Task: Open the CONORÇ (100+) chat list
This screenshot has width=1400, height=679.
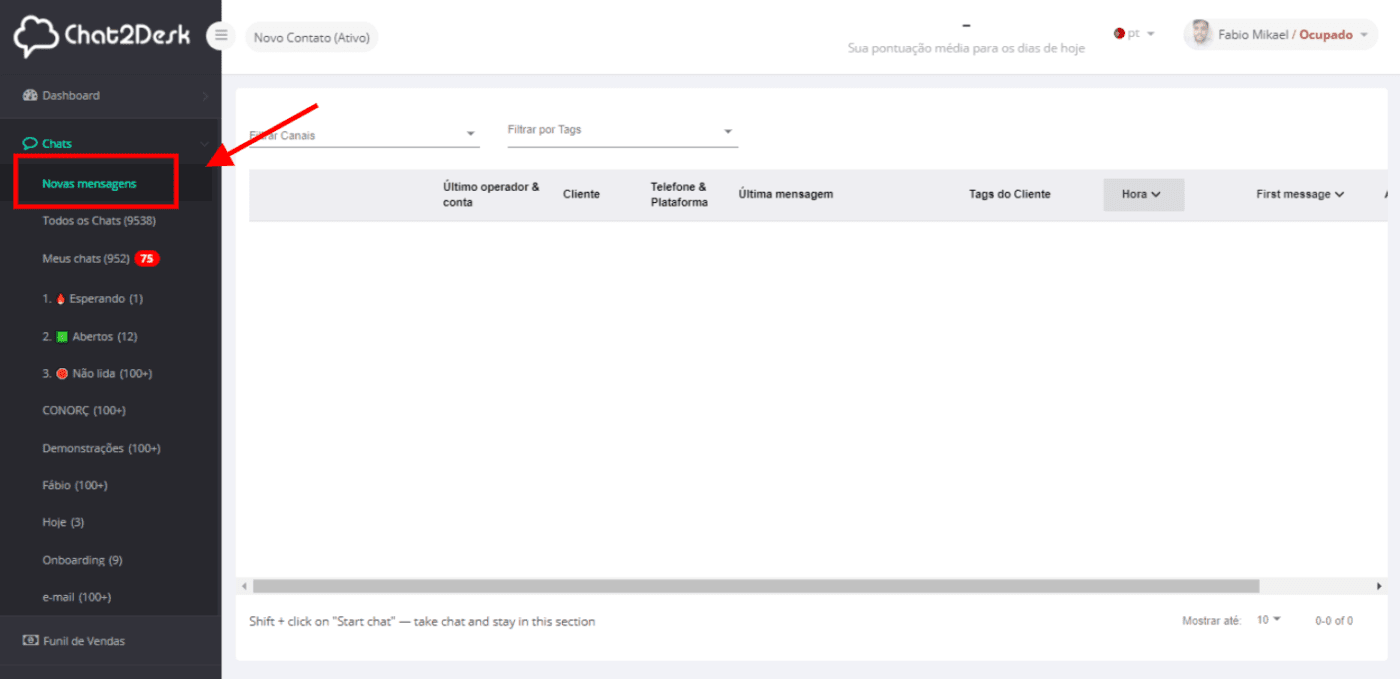Action: (84, 411)
